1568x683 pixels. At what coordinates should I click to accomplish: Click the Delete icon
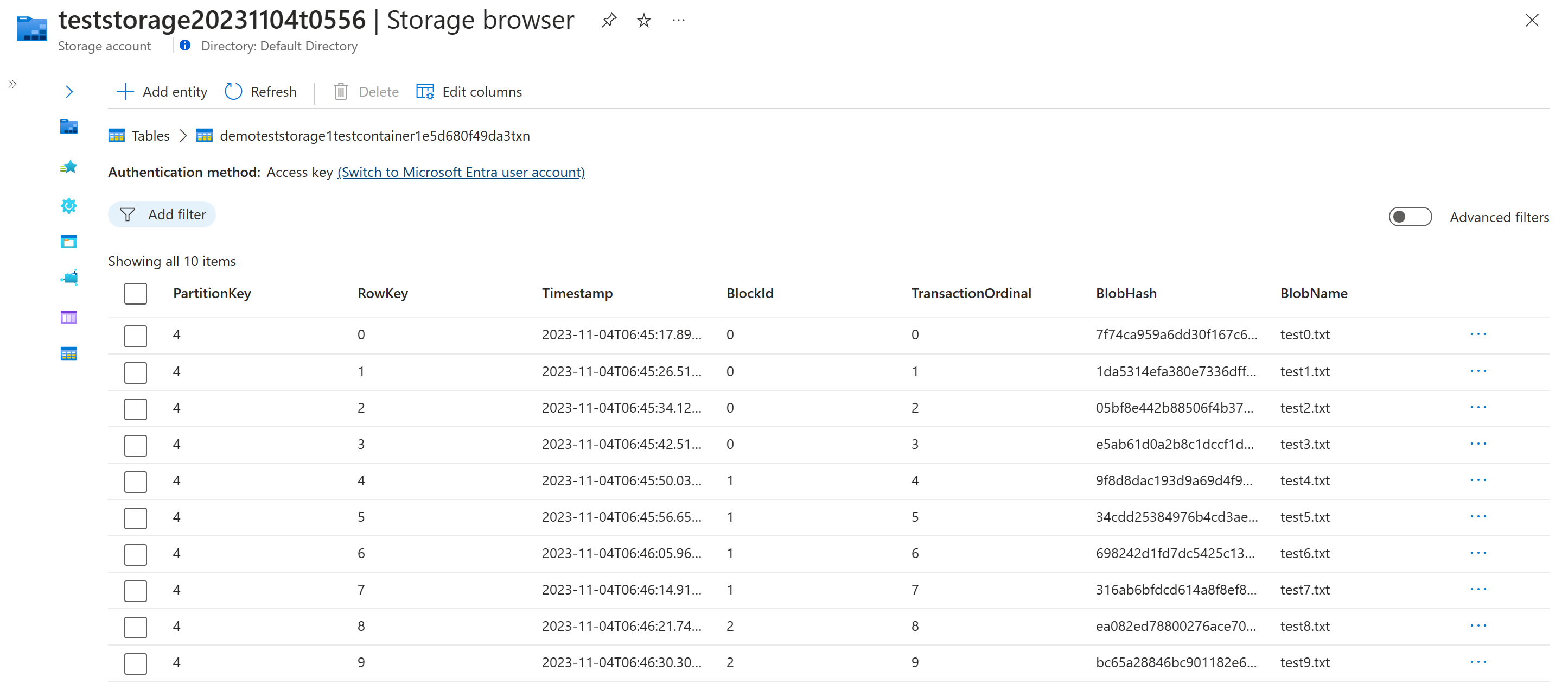[x=340, y=91]
